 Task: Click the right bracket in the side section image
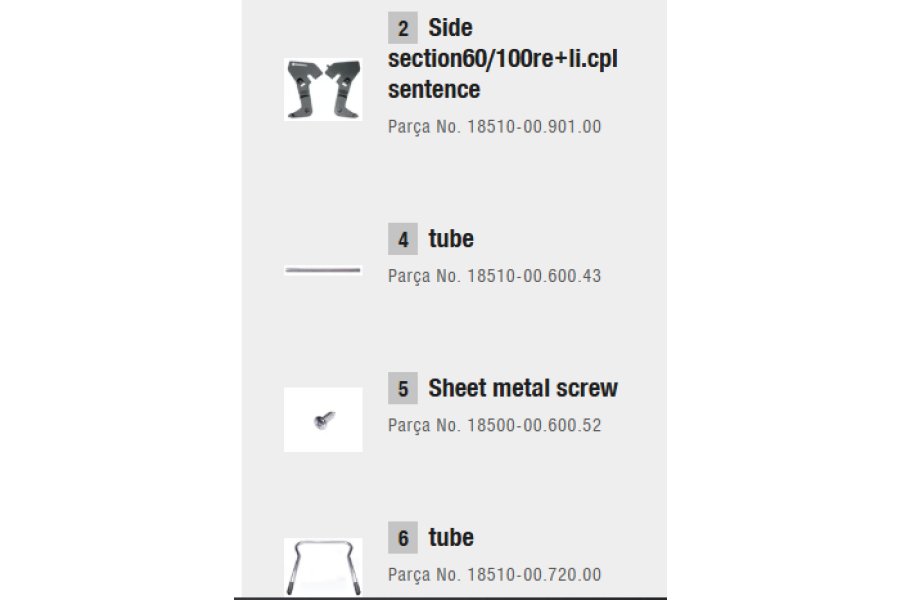pyautogui.click(x=343, y=90)
